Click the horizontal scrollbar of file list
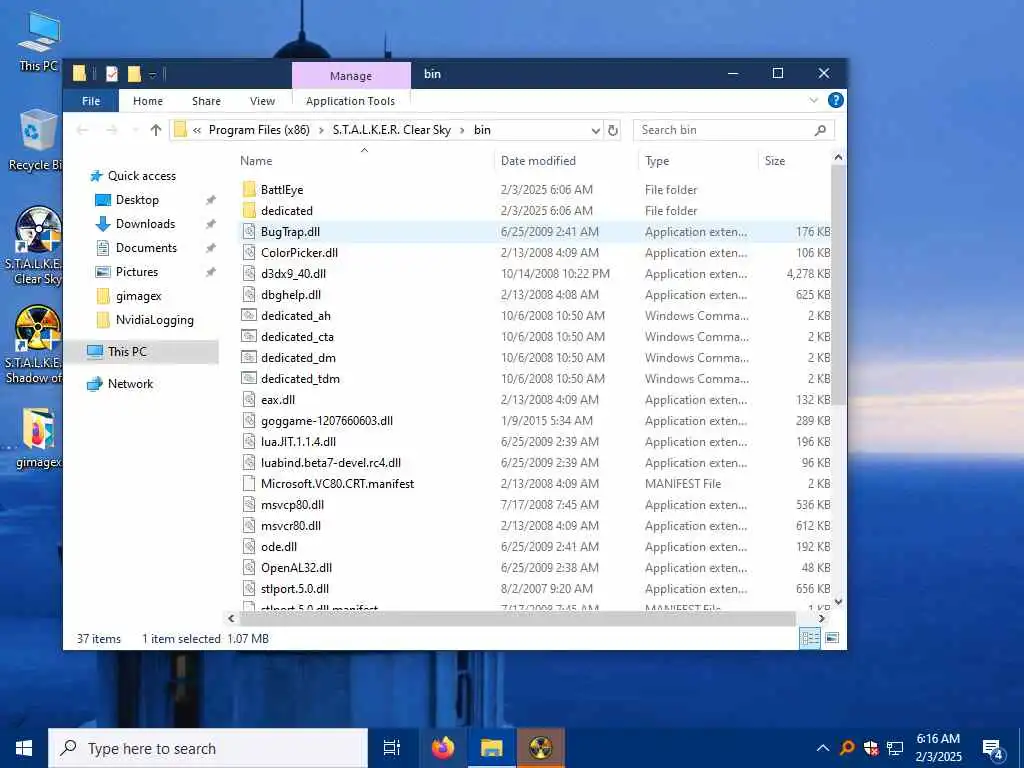This screenshot has width=1024, height=768. pyautogui.click(x=517, y=618)
